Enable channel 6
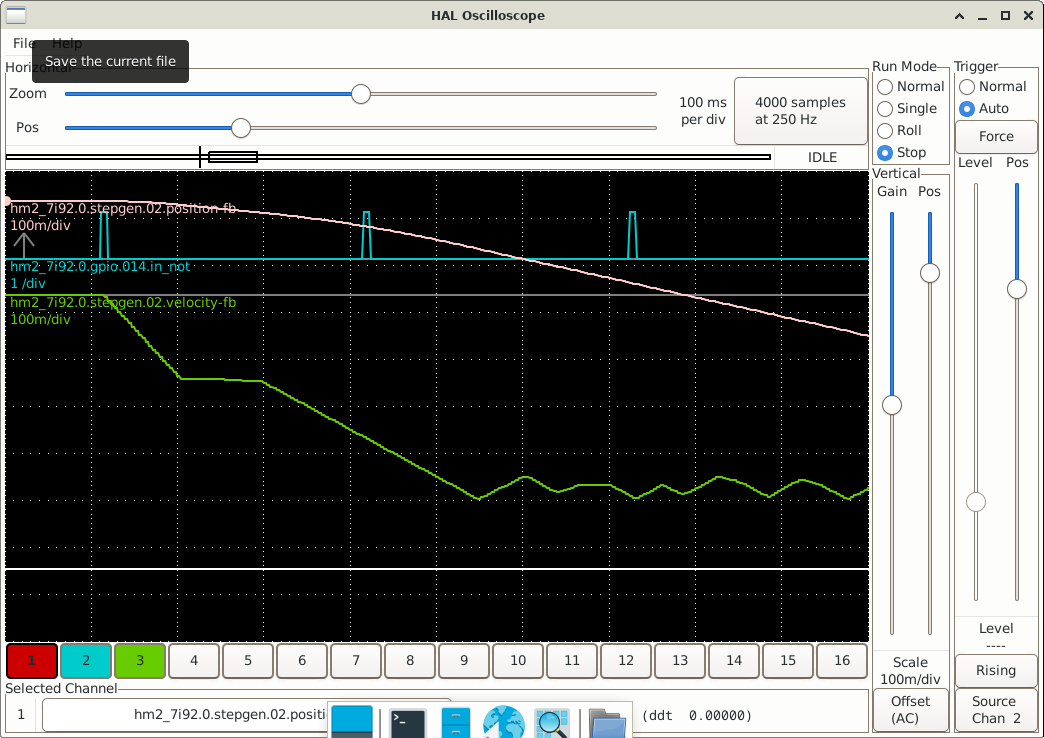Screen dimensions: 1044x738 point(302,661)
